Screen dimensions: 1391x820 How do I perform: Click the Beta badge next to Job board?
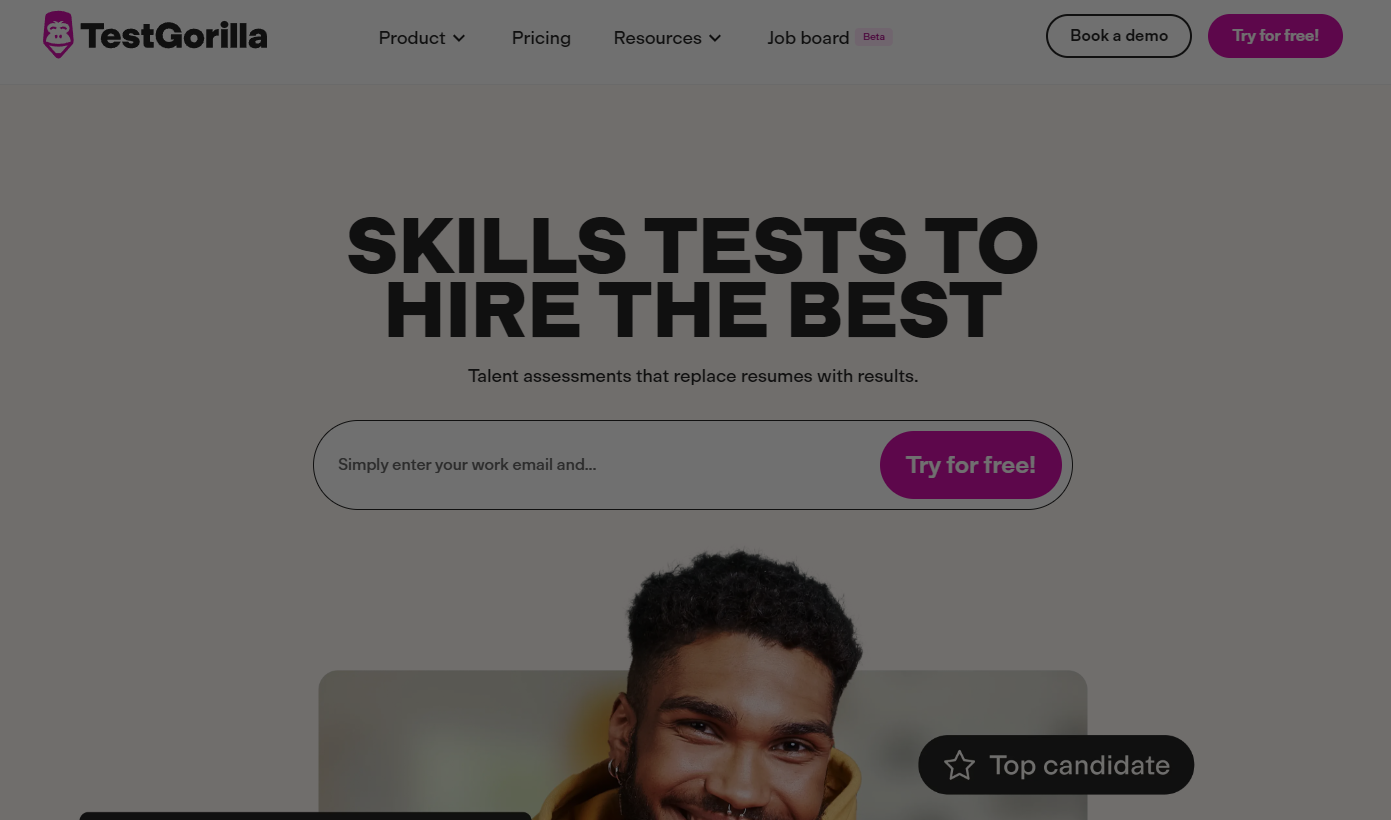coord(874,37)
